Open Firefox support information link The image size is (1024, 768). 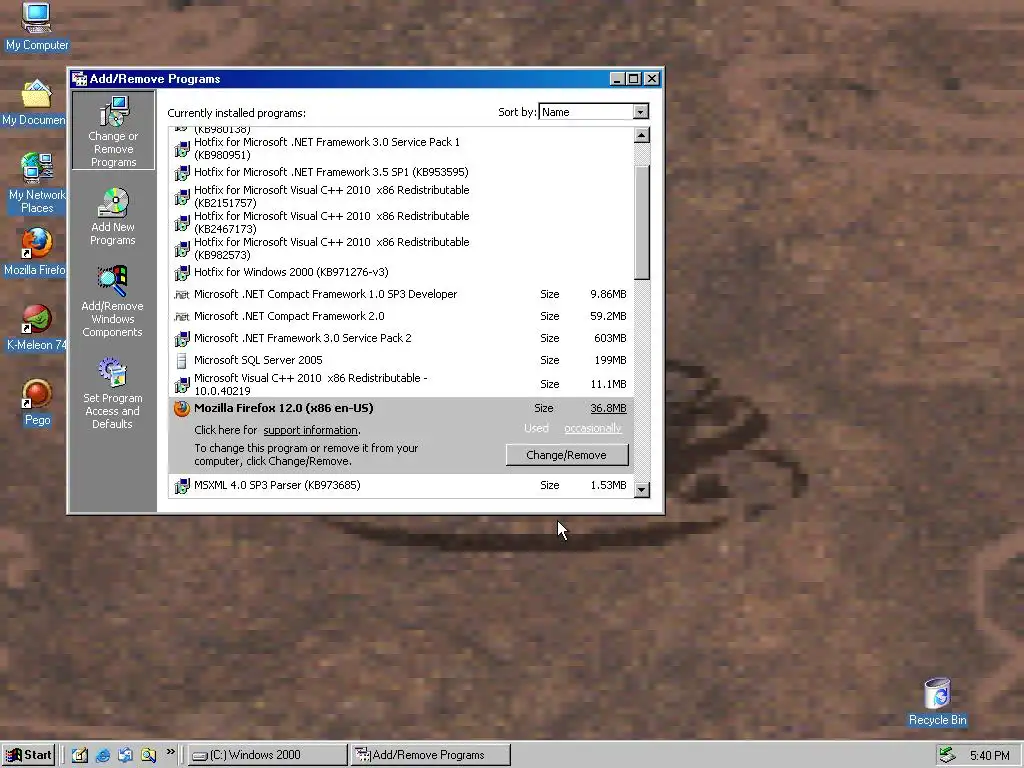(311, 430)
